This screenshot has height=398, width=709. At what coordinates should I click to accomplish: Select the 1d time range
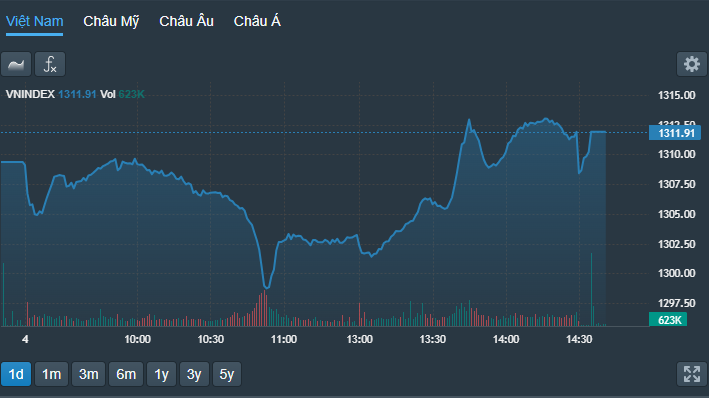16,374
